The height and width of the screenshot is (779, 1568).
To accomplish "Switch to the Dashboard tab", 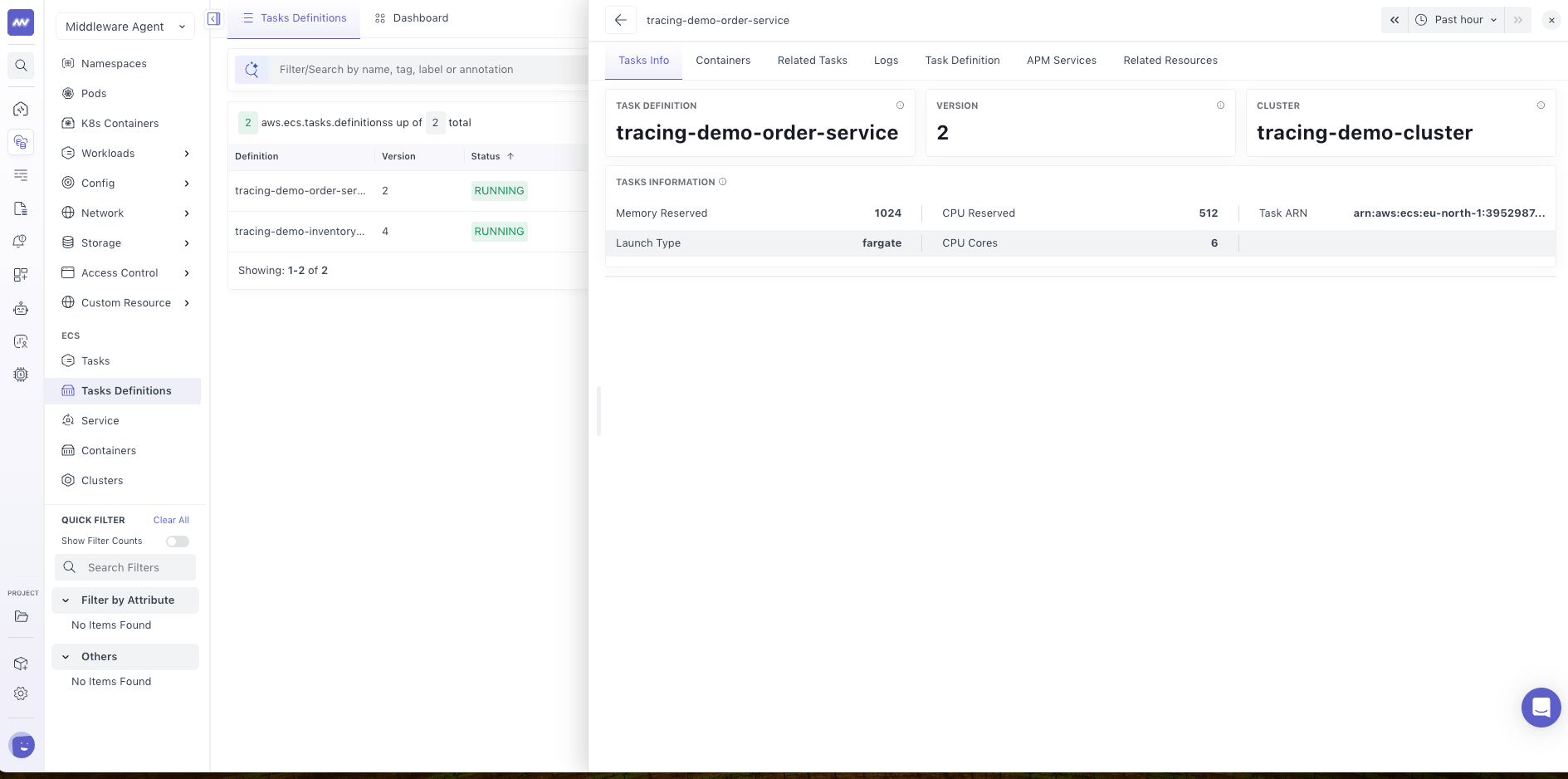I will (412, 18).
